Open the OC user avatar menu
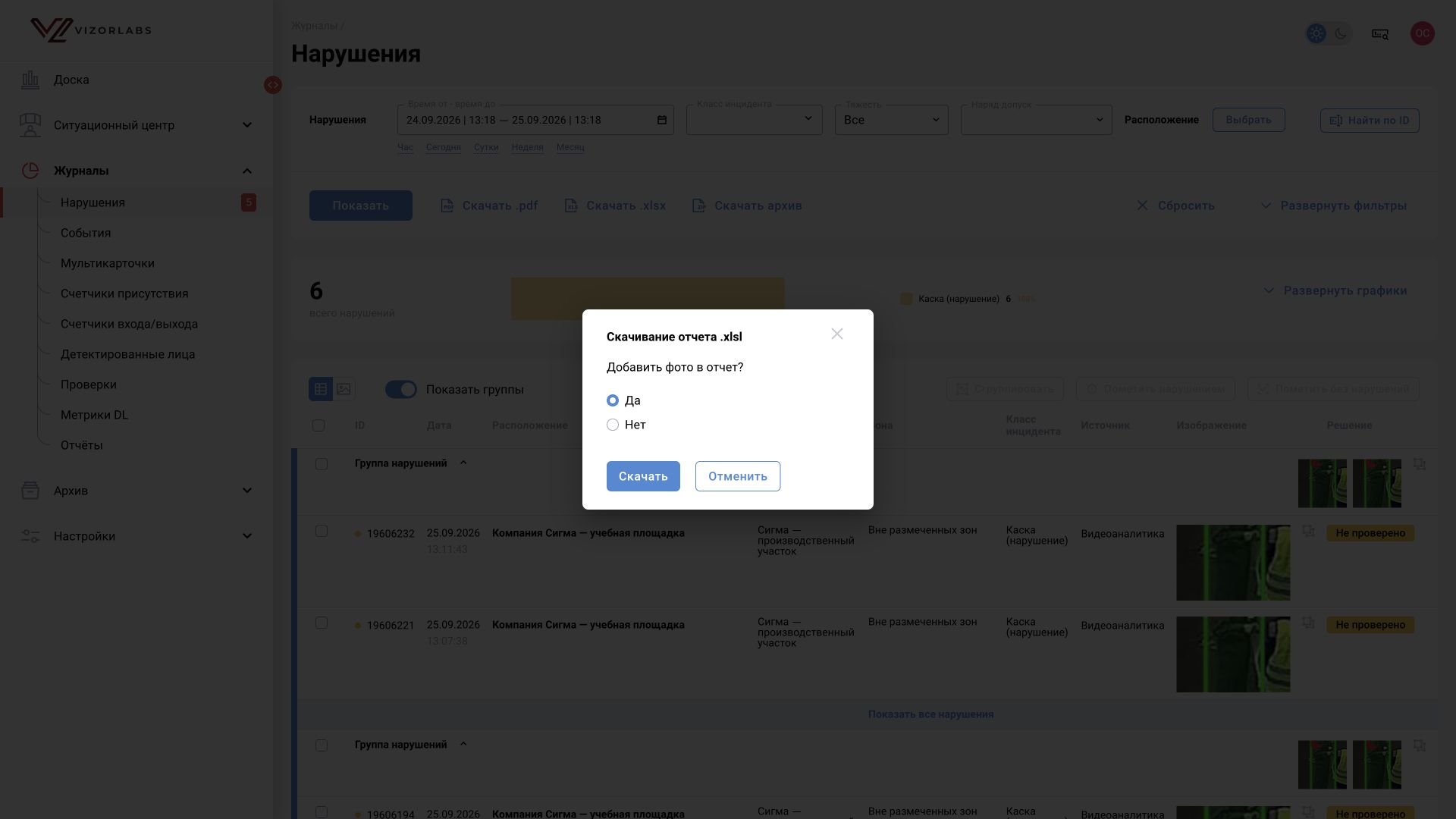This screenshot has width=1456, height=819. pos(1423,33)
